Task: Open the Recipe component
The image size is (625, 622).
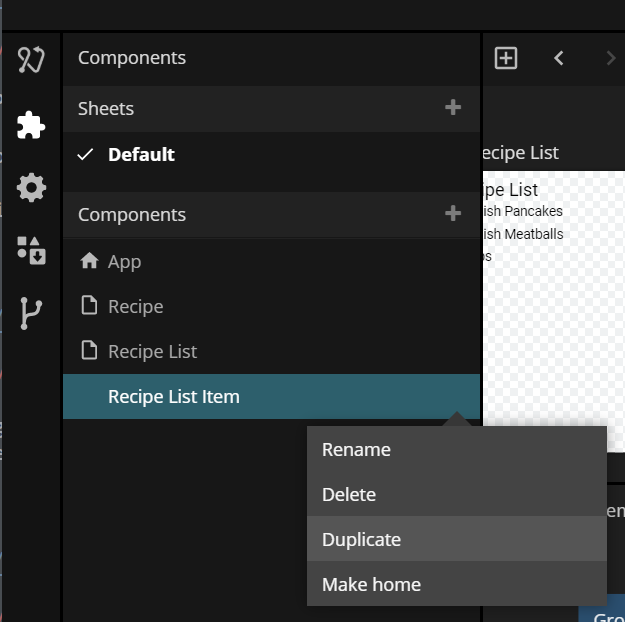Action: (x=135, y=307)
